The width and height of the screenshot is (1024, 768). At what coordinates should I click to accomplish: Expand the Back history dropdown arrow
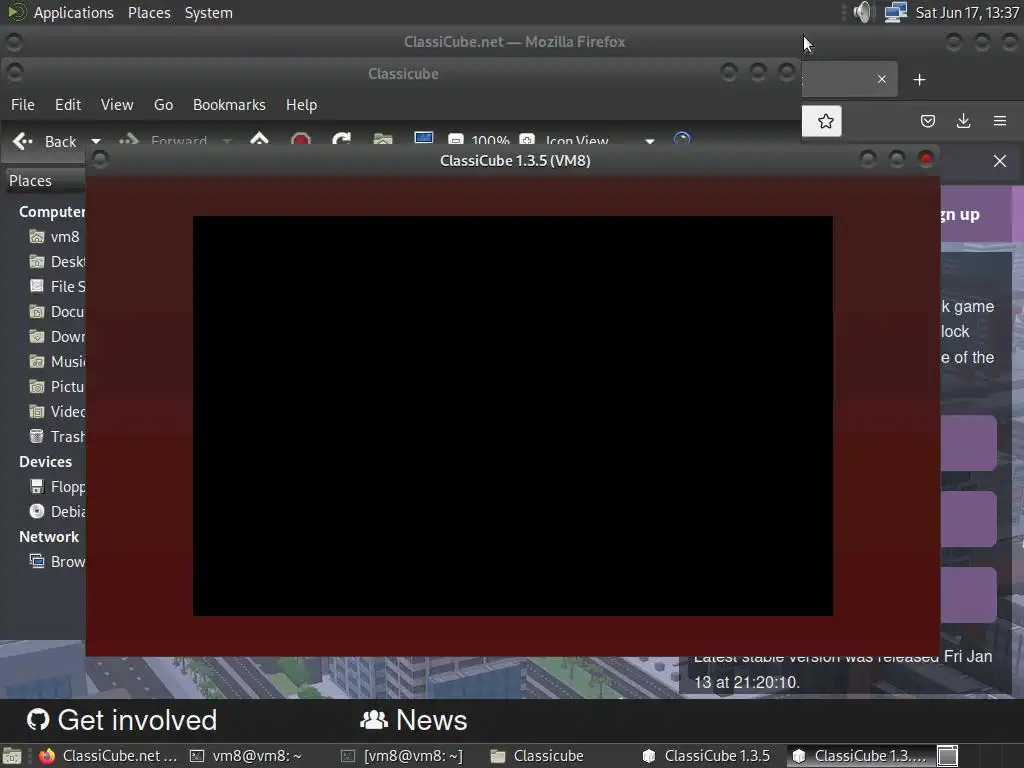click(96, 140)
